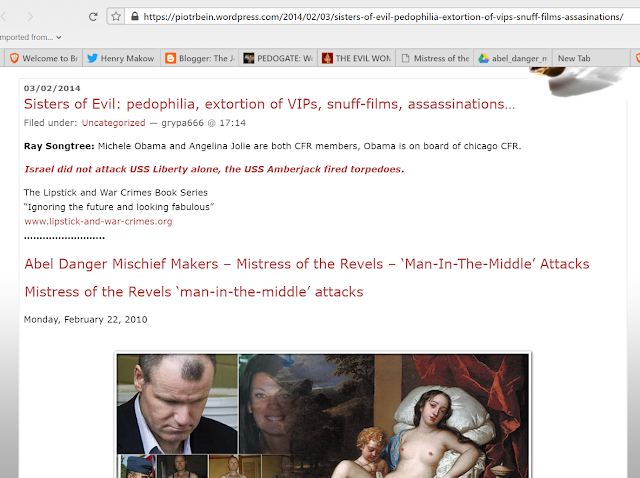
Task: Open Mistress of the Revels man-in-the-middle link
Action: (194, 292)
